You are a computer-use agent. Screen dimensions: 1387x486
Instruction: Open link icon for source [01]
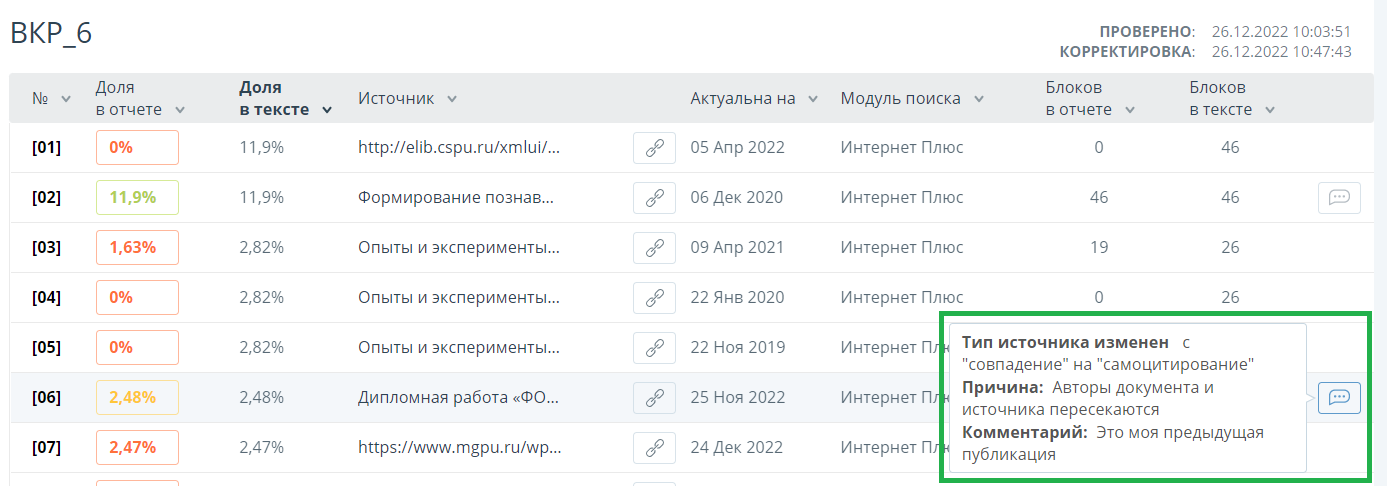tap(654, 147)
